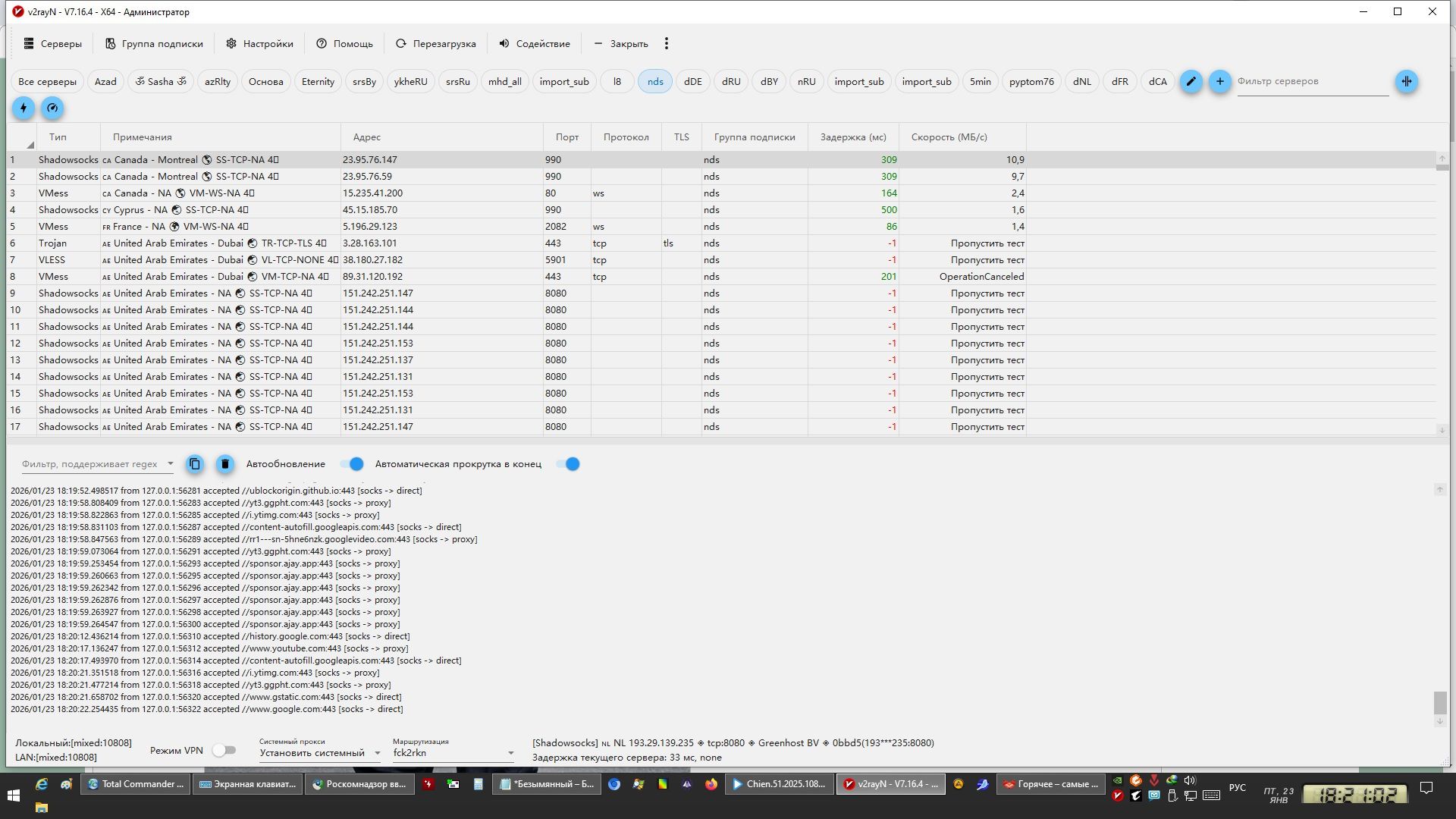Switch to the 5min group tab
Viewport: 1456px width, 819px height.
[981, 81]
